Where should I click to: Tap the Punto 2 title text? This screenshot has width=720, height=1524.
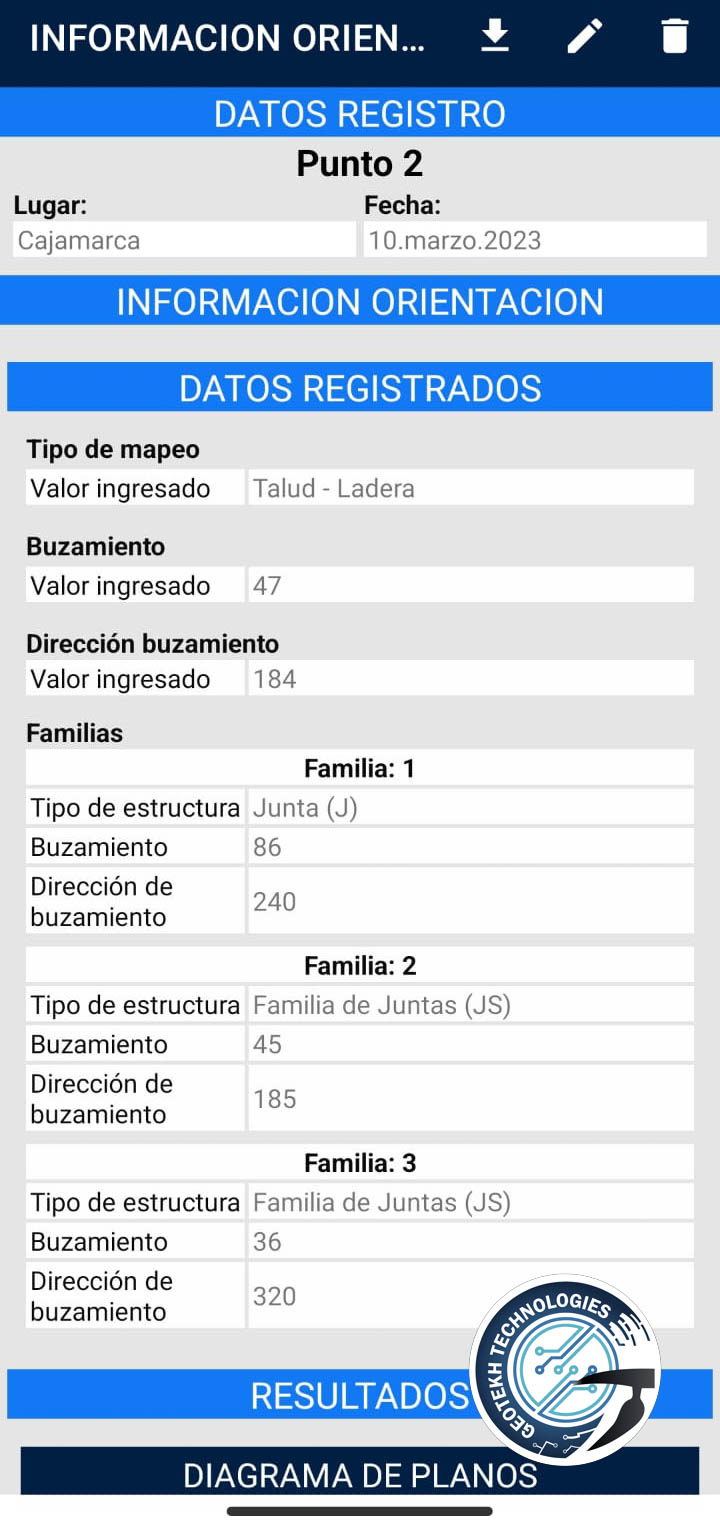[x=360, y=163]
